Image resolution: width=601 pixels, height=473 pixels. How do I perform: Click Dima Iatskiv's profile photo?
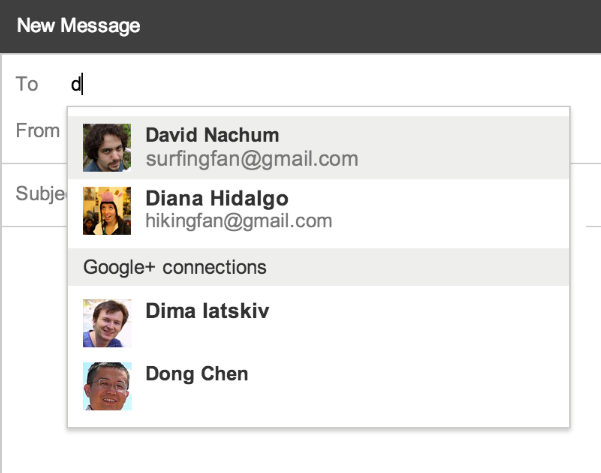(x=107, y=323)
